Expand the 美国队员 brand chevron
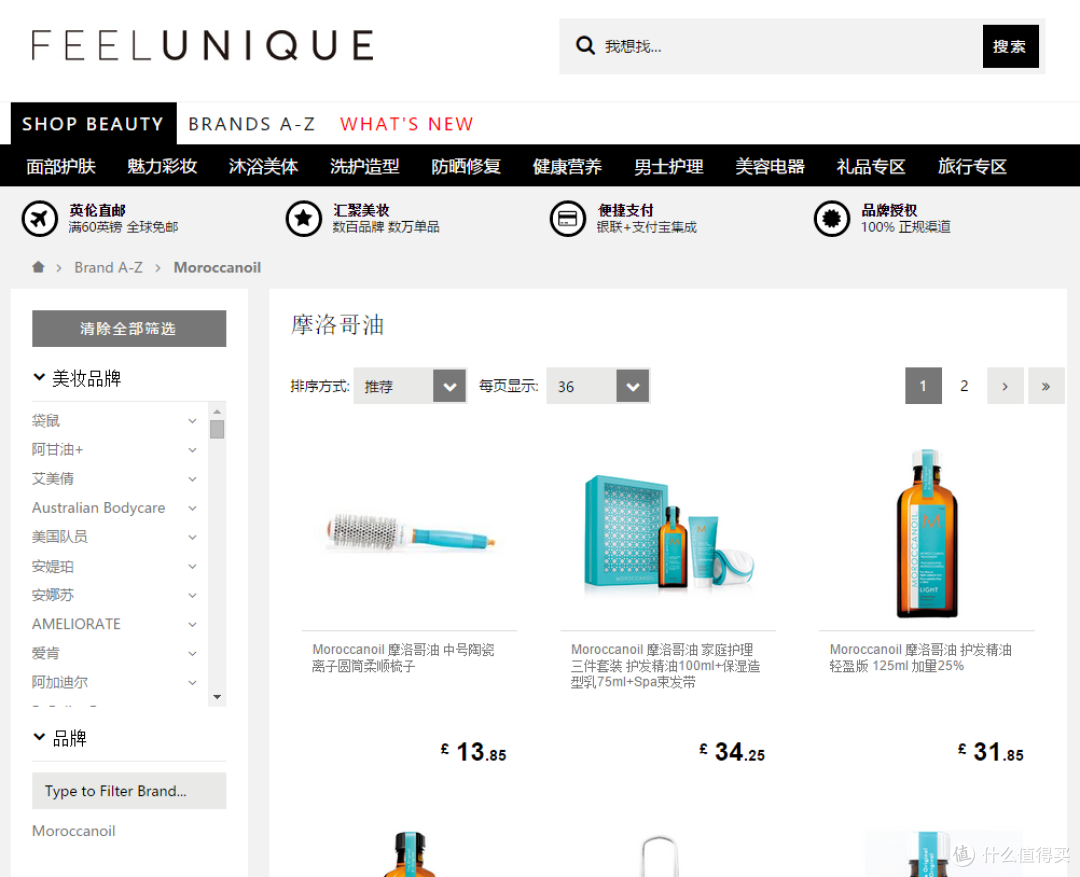 click(x=193, y=537)
